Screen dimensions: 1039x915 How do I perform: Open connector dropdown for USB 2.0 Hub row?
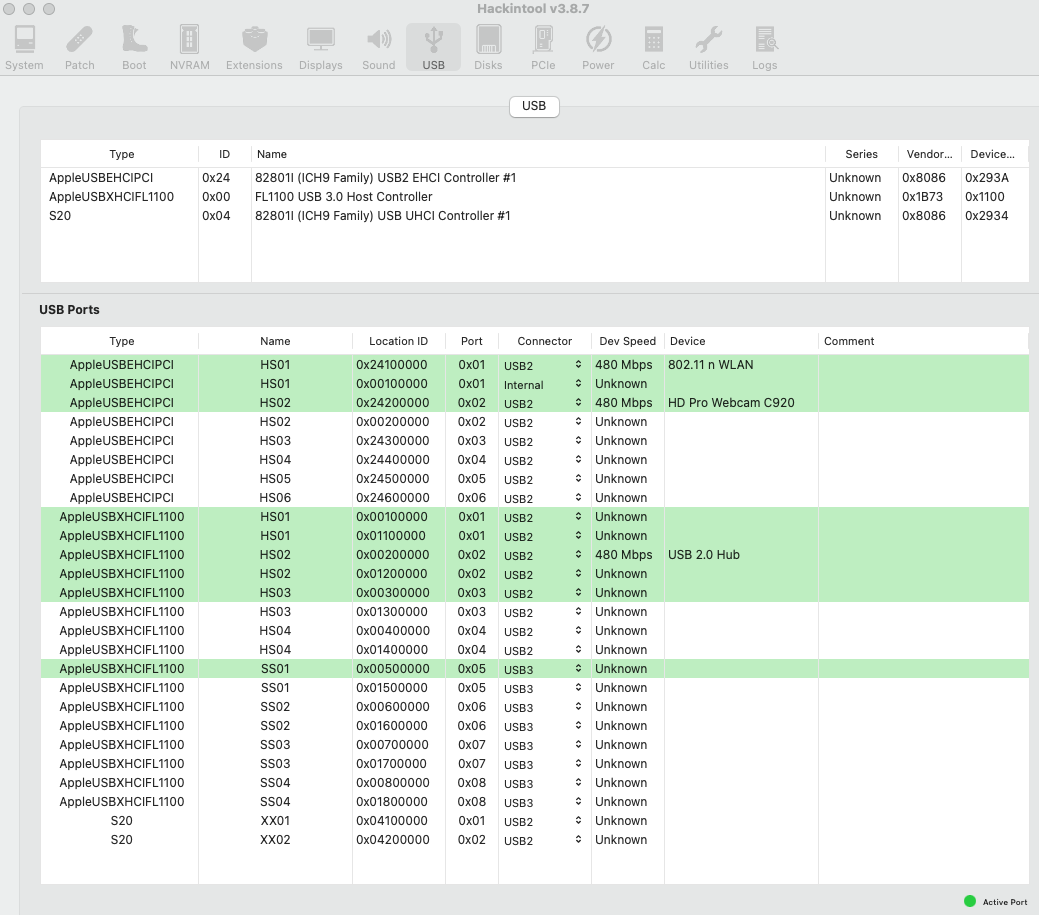[x=543, y=555]
